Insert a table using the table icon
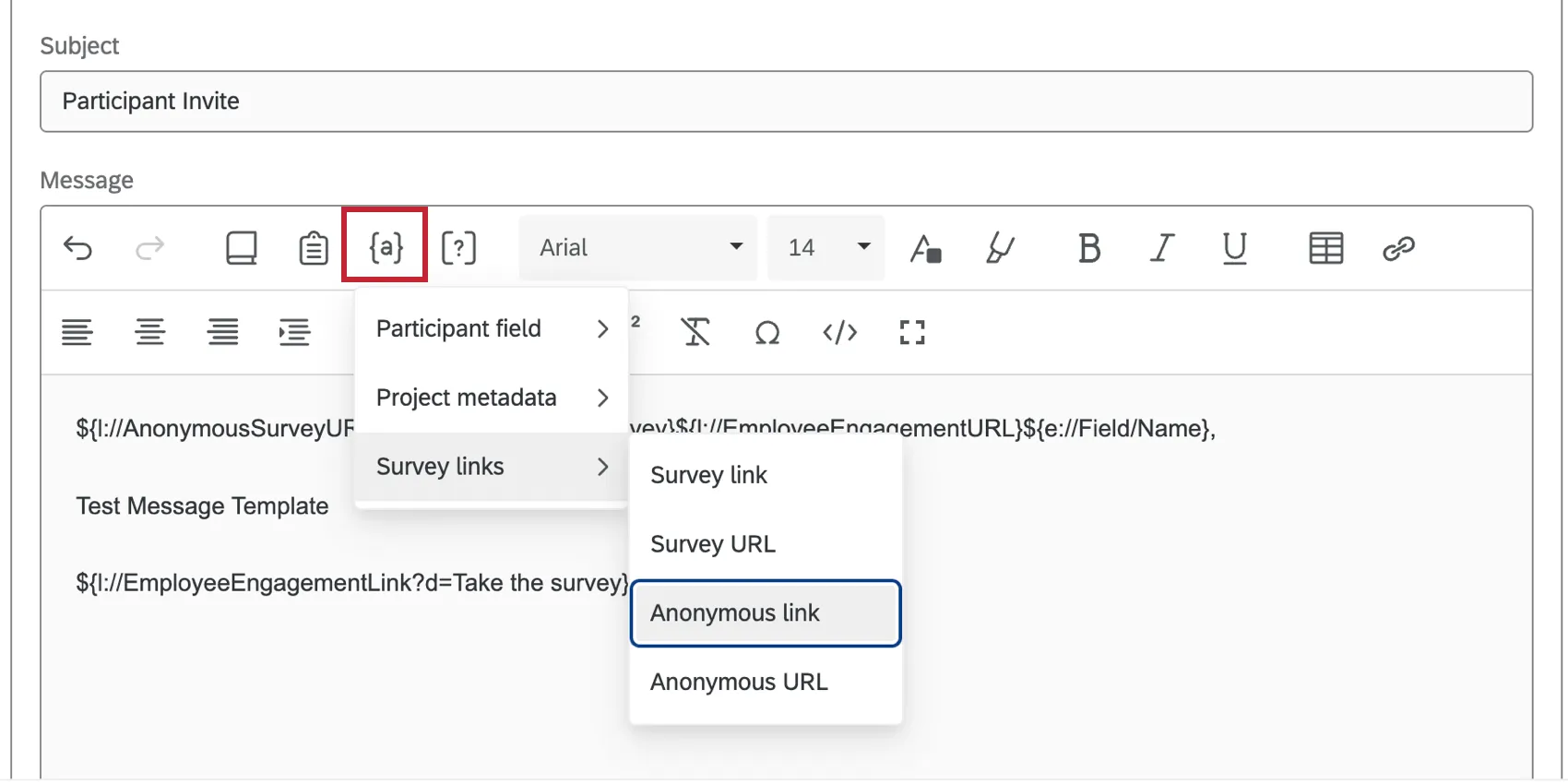Screen dimensions: 1568x784 click(x=1325, y=248)
